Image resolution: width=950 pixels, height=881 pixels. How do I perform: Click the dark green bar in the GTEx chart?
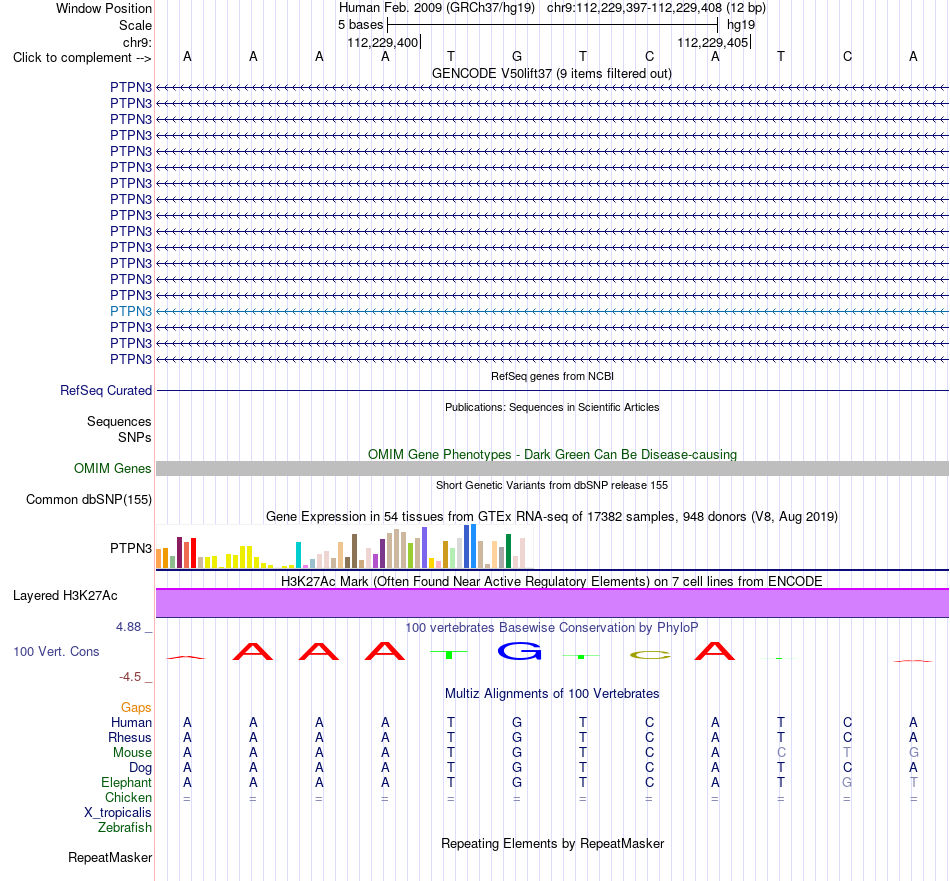[508, 551]
